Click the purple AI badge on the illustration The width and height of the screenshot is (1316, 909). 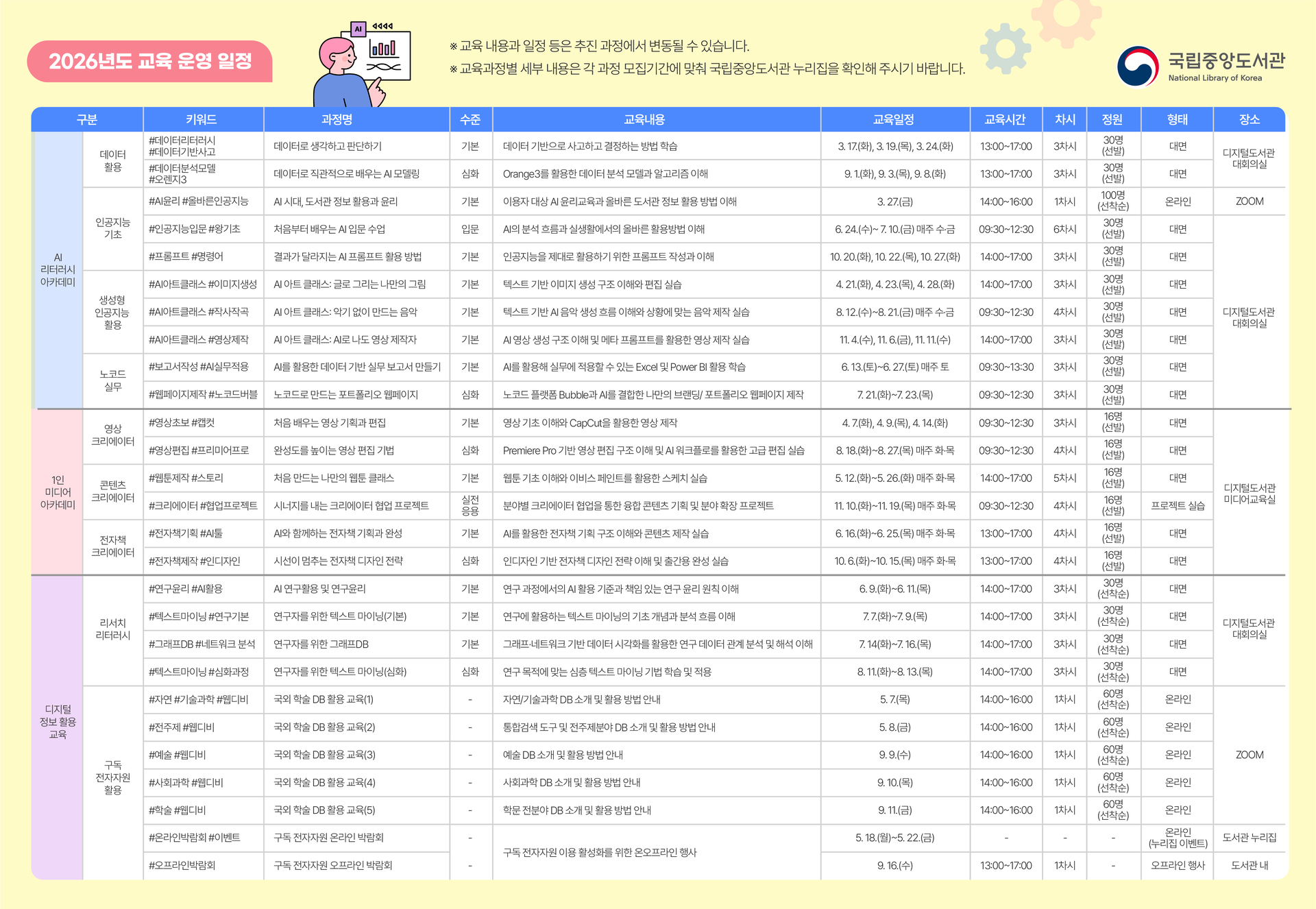(x=358, y=29)
